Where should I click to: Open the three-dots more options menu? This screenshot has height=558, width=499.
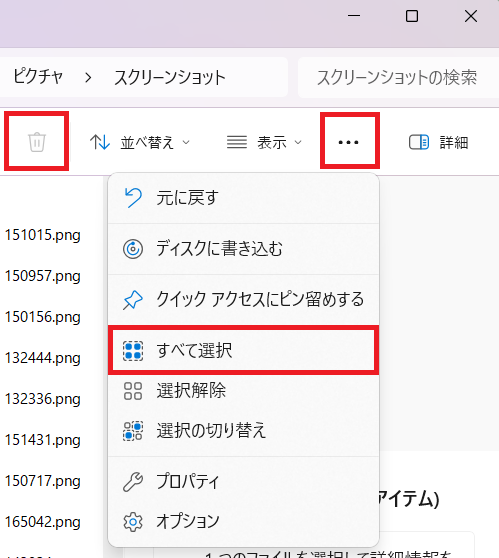click(349, 142)
